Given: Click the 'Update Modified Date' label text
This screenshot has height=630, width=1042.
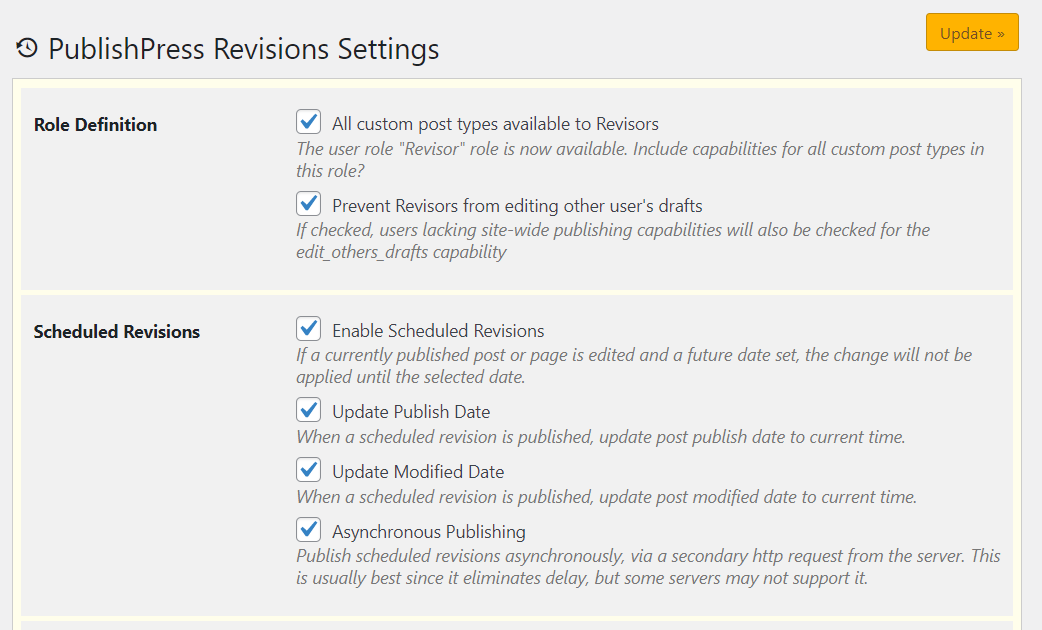Looking at the screenshot, I should coord(418,472).
